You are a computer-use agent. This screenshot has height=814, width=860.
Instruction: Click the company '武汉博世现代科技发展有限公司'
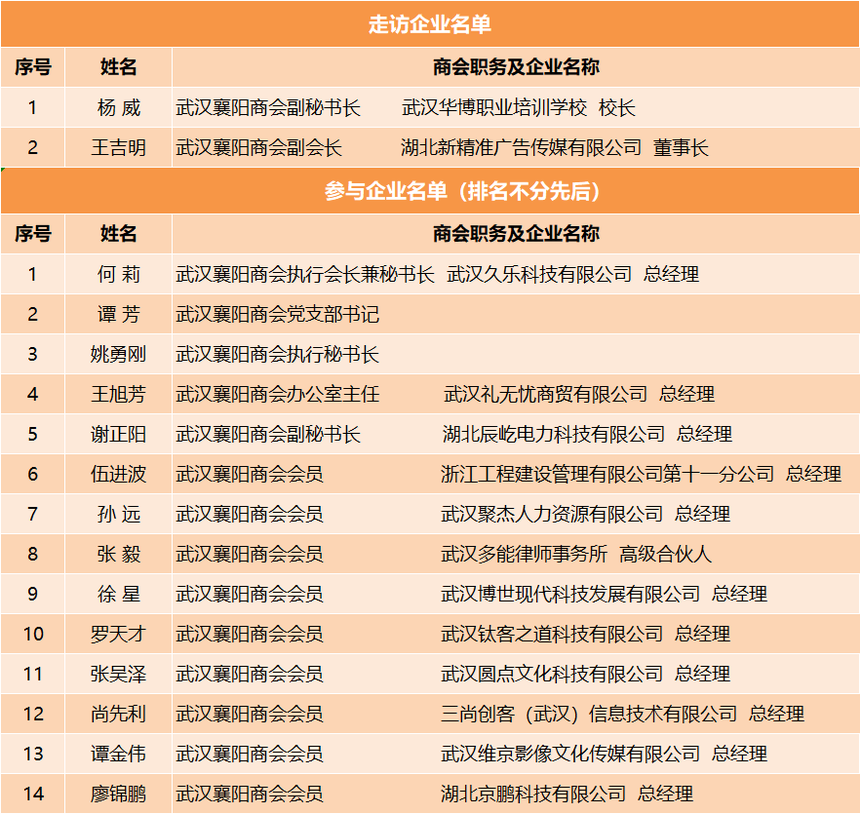pyautogui.click(x=570, y=594)
